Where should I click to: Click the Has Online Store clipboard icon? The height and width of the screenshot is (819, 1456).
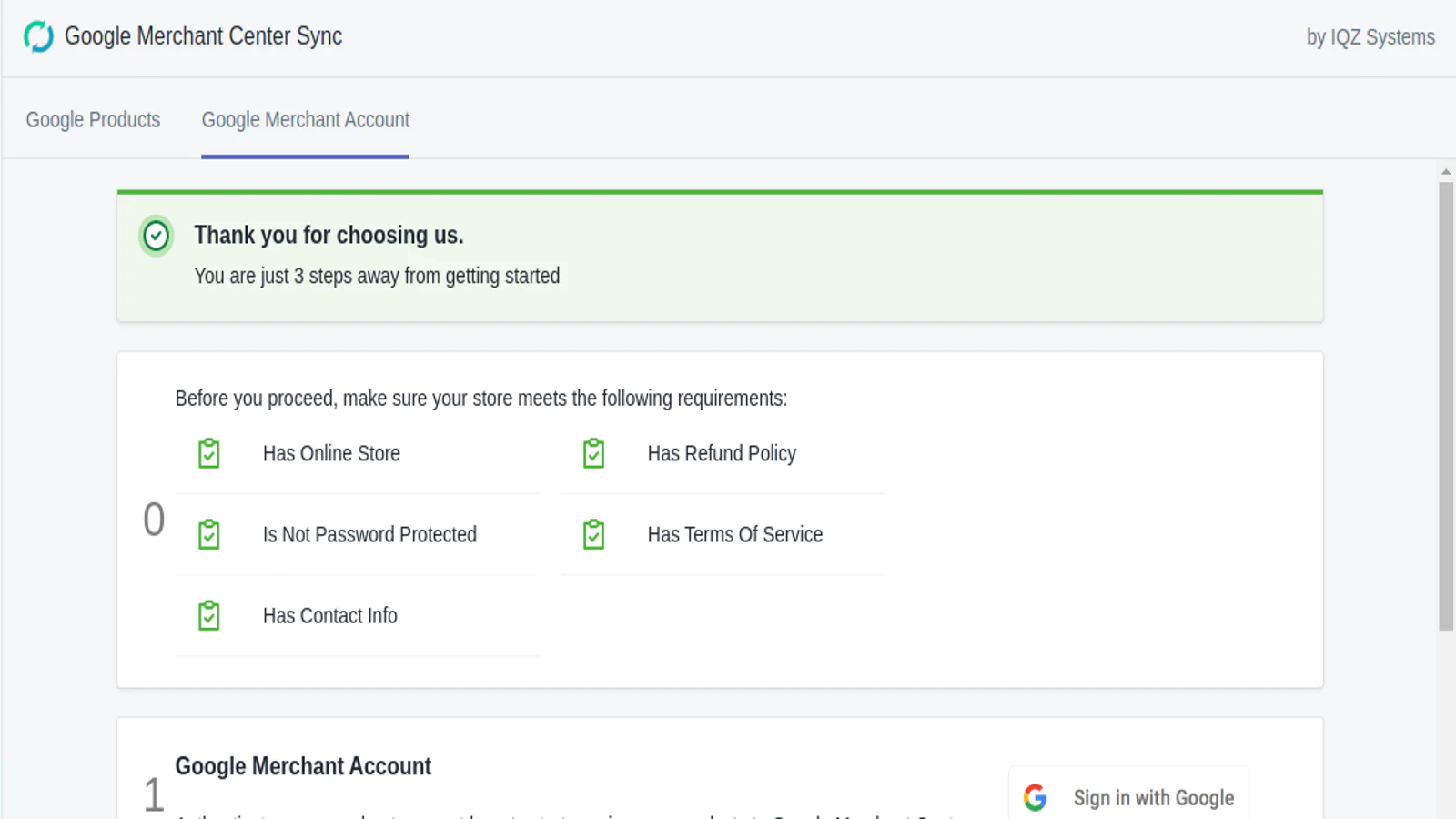209,453
